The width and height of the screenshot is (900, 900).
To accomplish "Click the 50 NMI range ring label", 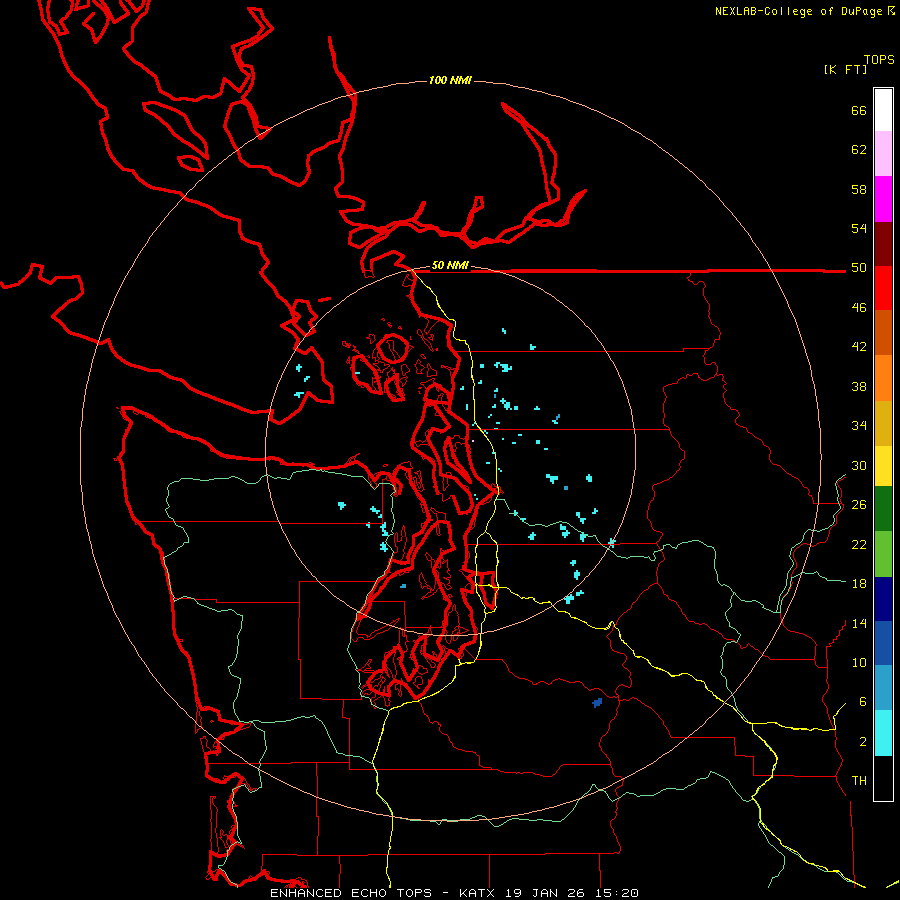I will click(x=450, y=265).
